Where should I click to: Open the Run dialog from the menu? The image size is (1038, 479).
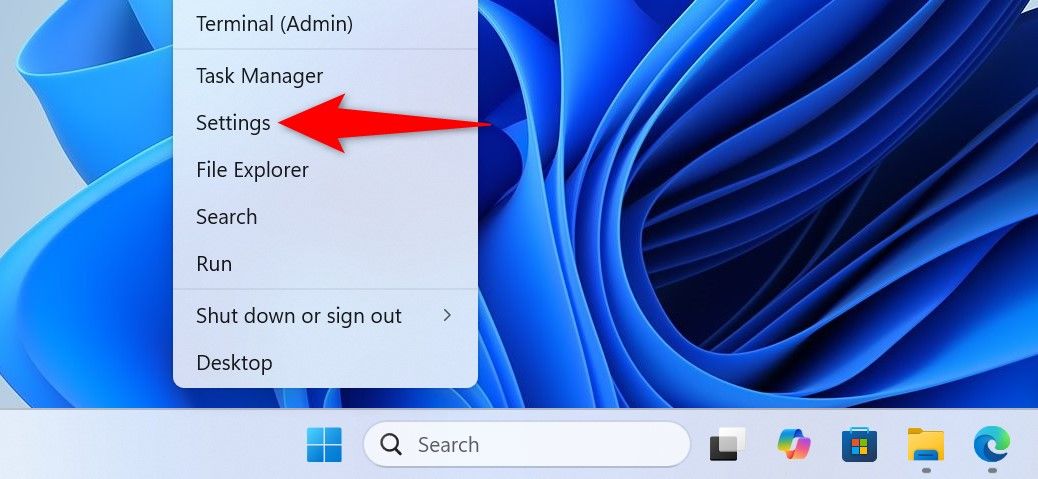pyautogui.click(x=214, y=264)
